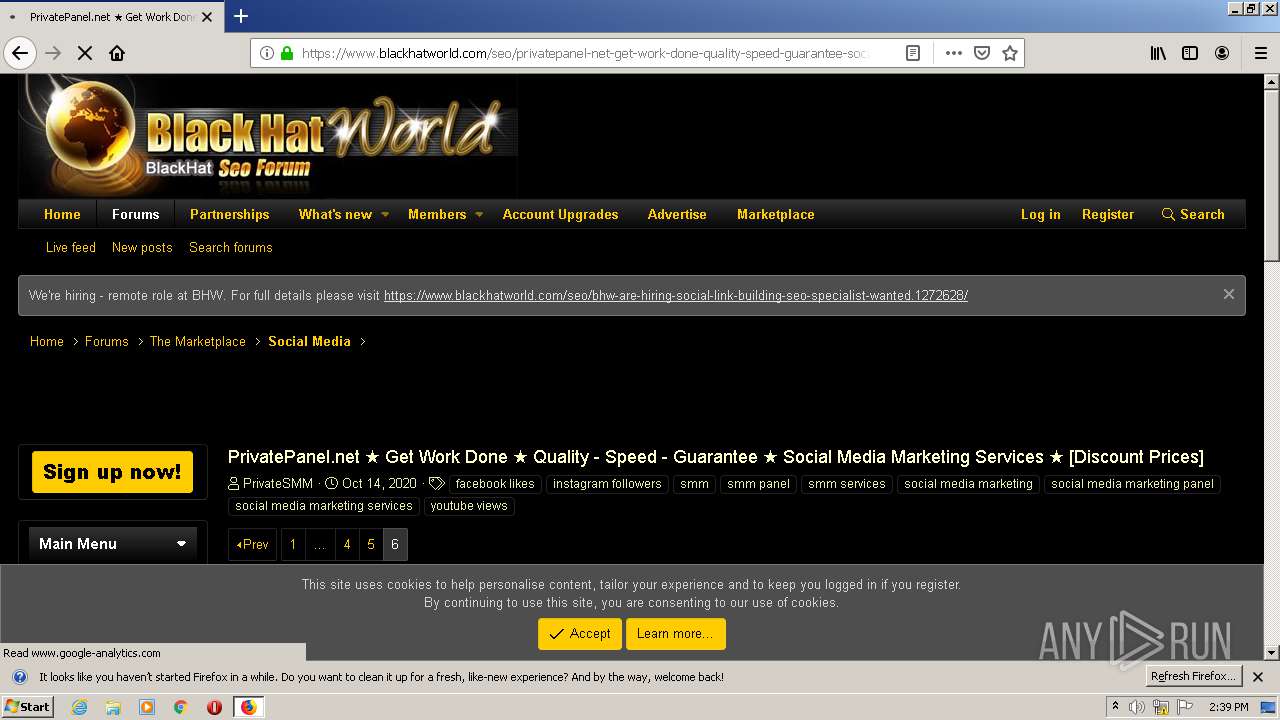The image size is (1280, 720).
Task: Select the youtube views tag
Action: [469, 506]
